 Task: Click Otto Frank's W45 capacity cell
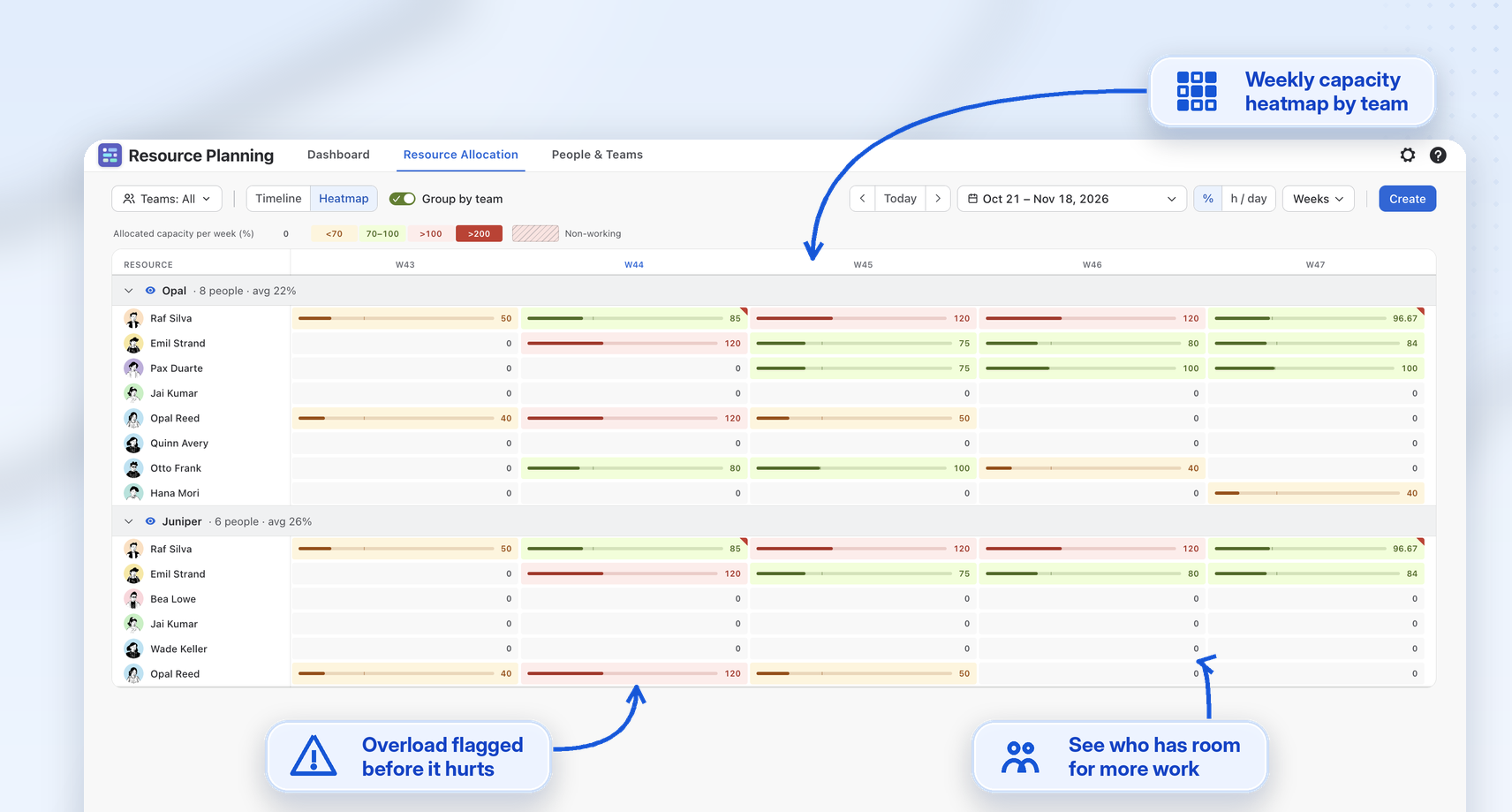[x=863, y=468]
